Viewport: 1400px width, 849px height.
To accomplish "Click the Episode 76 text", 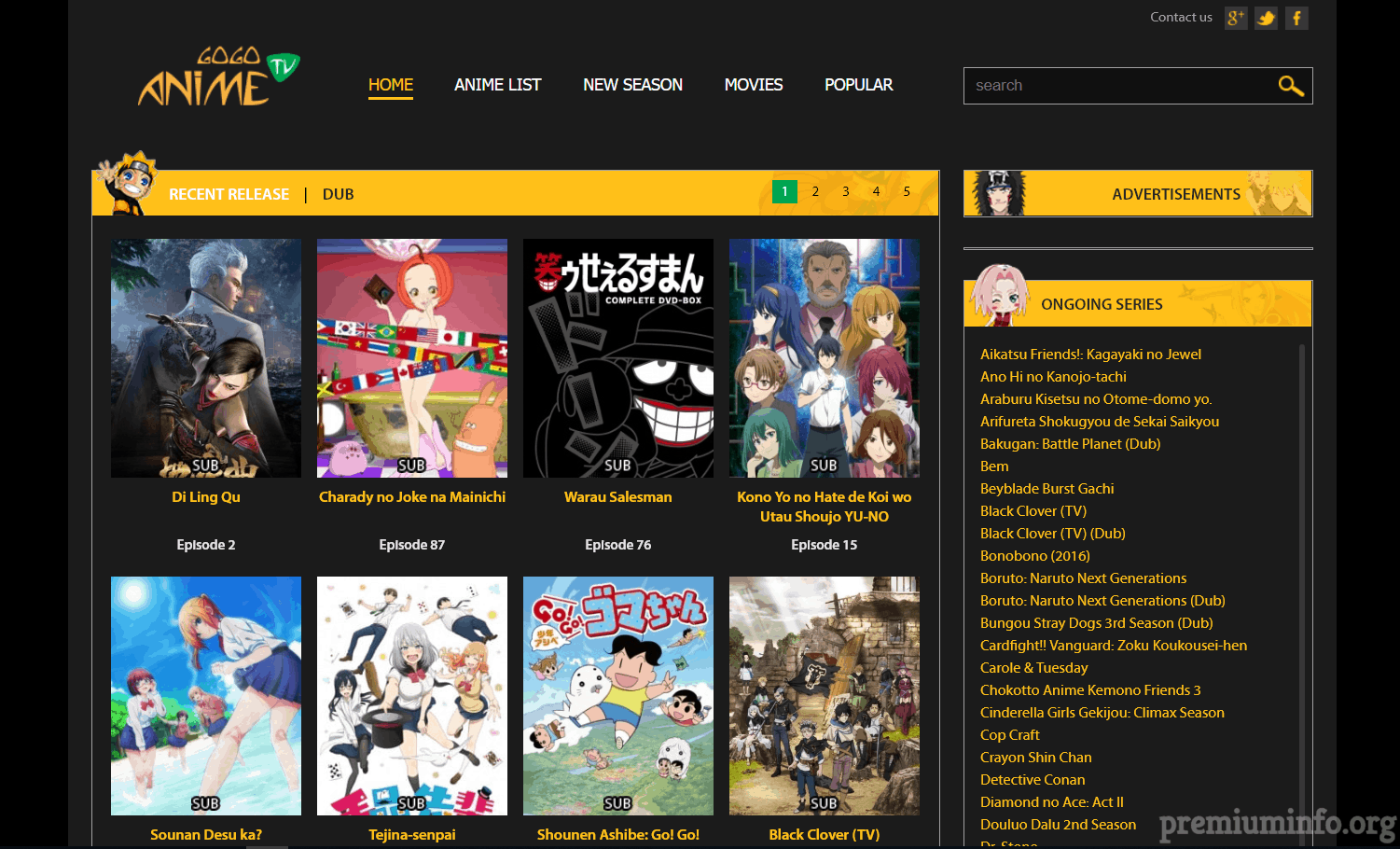I will [618, 545].
